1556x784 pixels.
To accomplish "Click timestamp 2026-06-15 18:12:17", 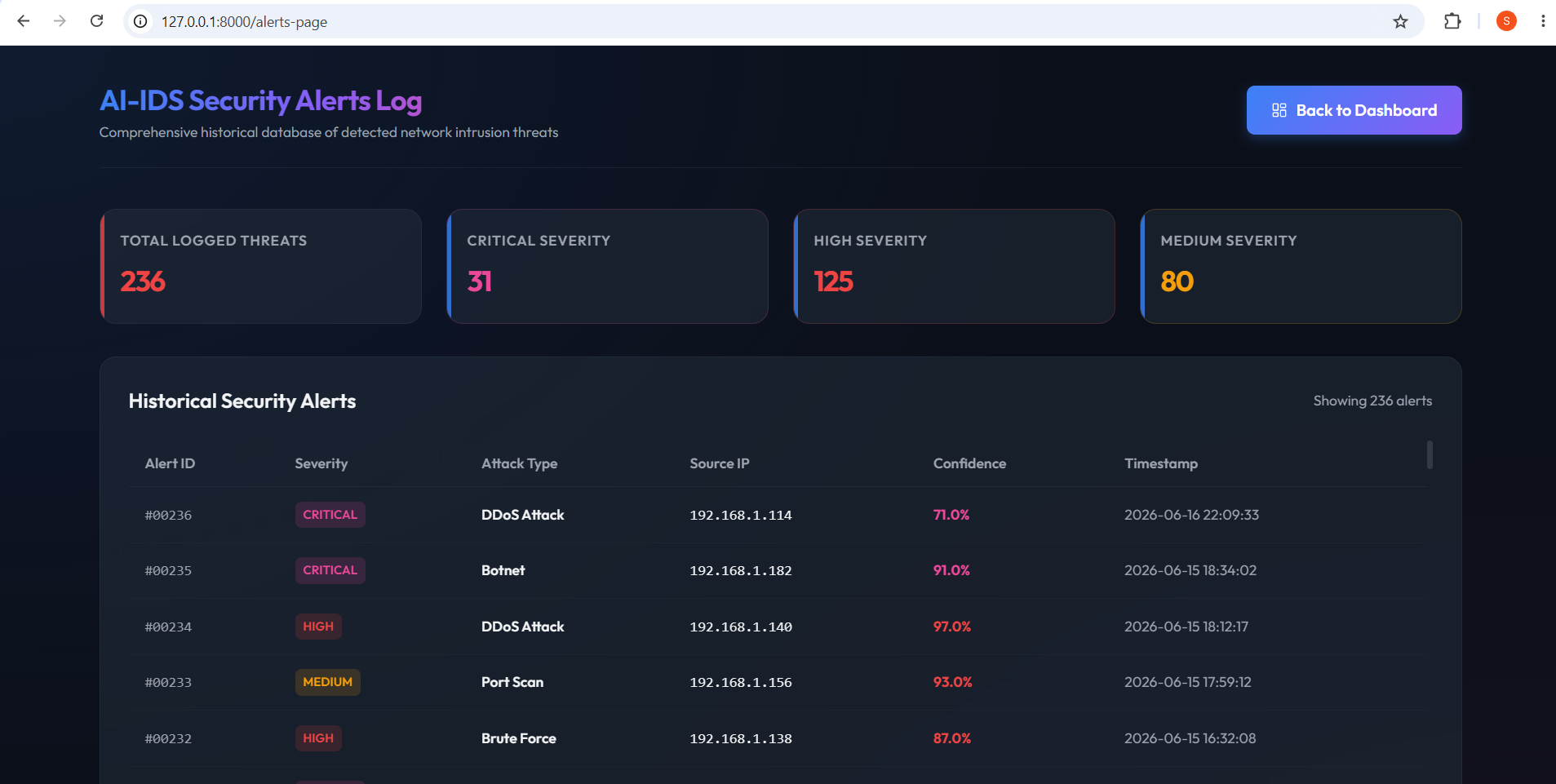I will coord(1186,627).
